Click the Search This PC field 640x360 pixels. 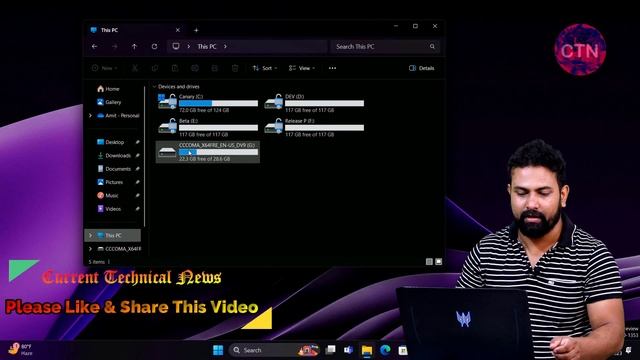[x=385, y=47]
